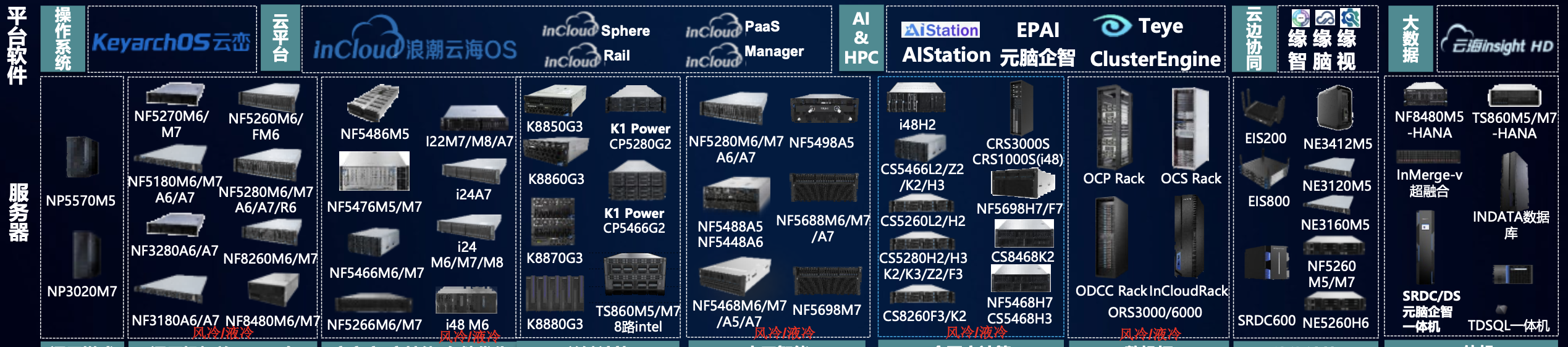
Task: Click the OCS Rack white cabinet image
Action: tap(1190, 128)
